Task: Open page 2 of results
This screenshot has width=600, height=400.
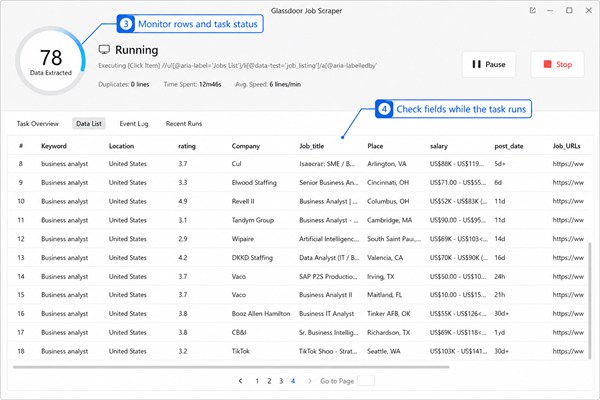Action: (x=269, y=381)
